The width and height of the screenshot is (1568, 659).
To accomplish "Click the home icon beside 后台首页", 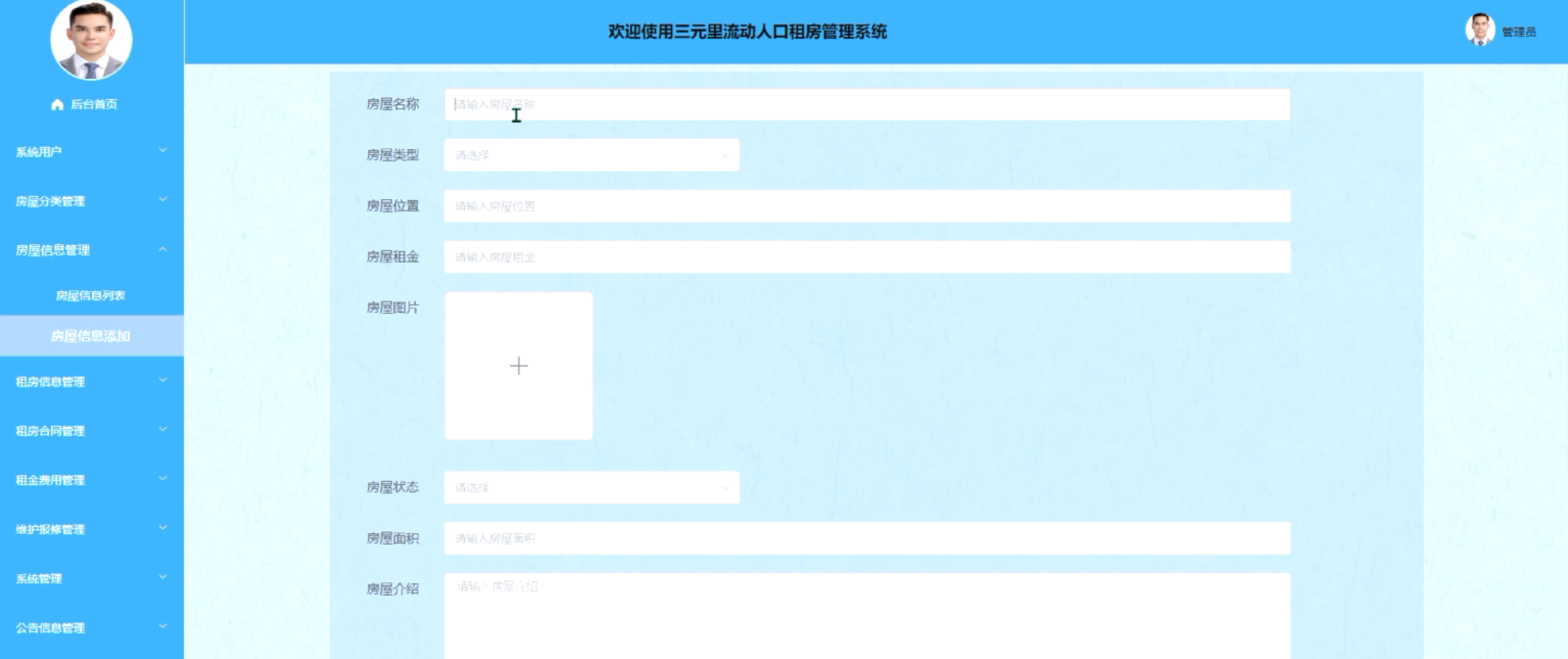I will coord(57,104).
